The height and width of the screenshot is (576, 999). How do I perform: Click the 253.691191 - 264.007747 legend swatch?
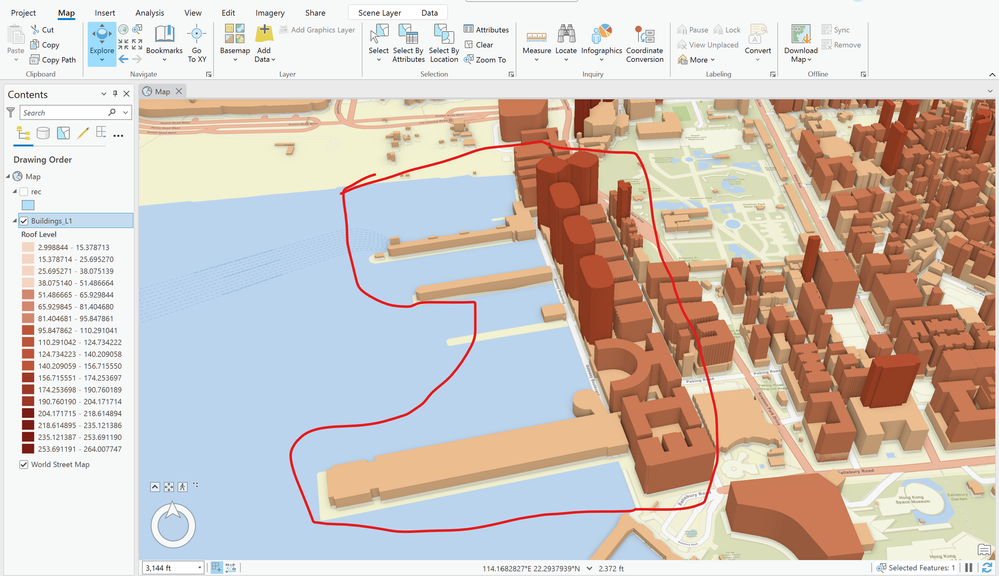coord(28,449)
